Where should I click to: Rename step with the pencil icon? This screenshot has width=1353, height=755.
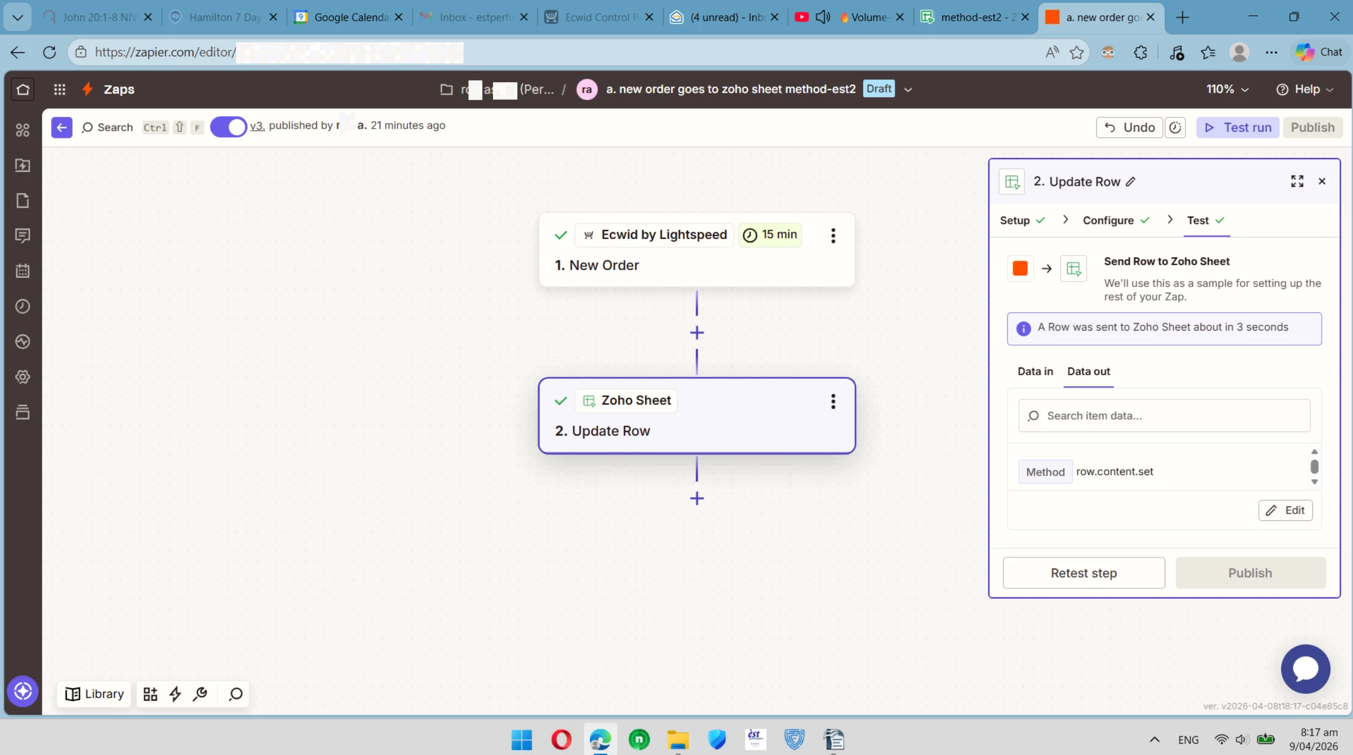(1131, 182)
